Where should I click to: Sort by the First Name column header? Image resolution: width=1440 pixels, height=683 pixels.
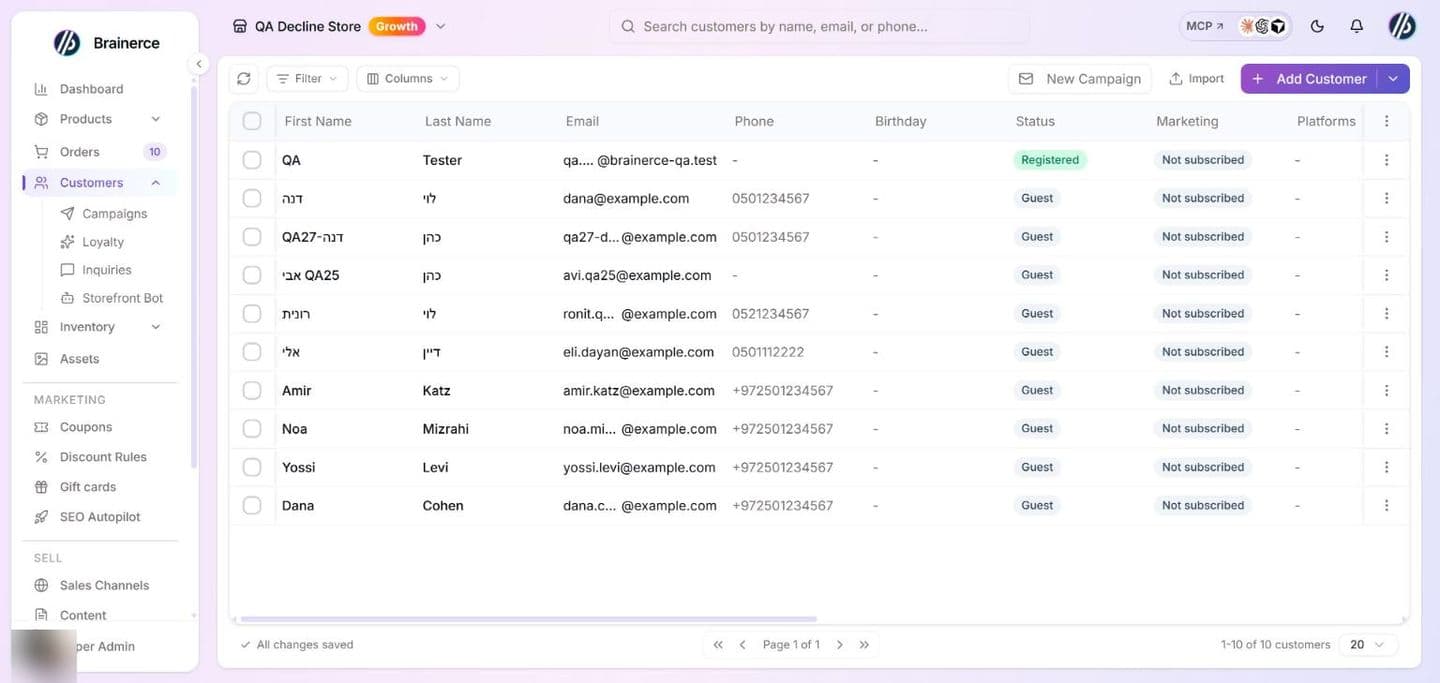[318, 121]
